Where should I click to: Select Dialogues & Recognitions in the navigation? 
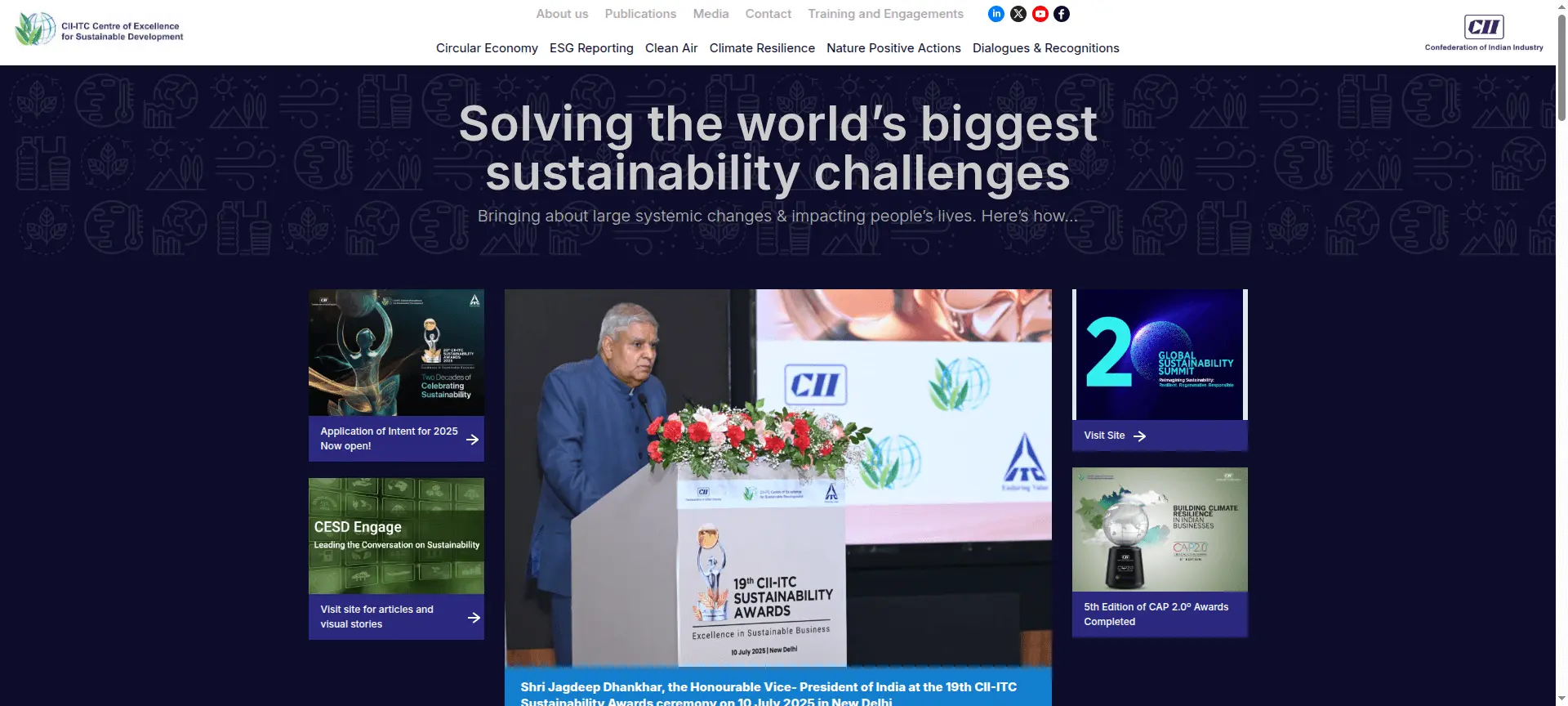1046,48
